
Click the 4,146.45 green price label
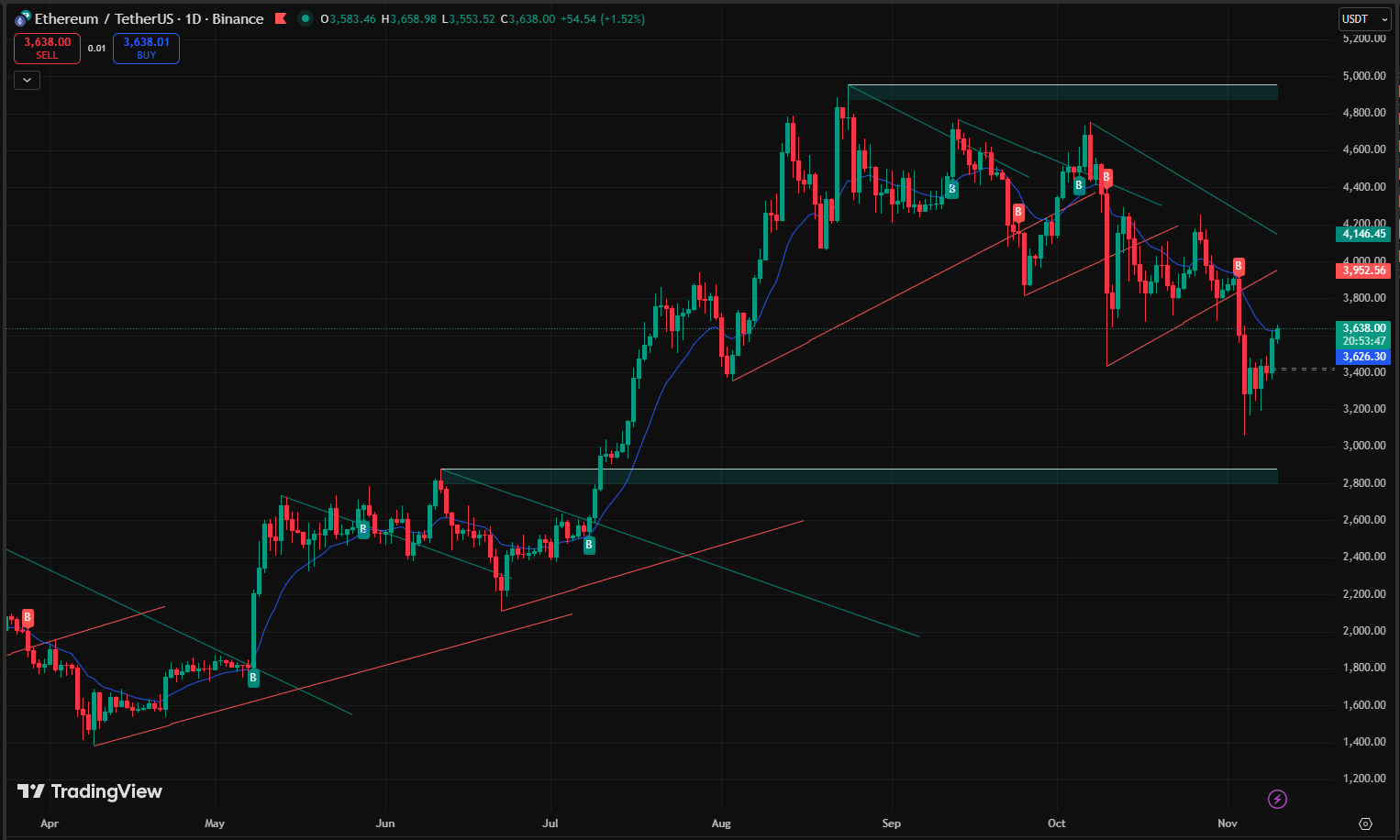[x=1363, y=234]
